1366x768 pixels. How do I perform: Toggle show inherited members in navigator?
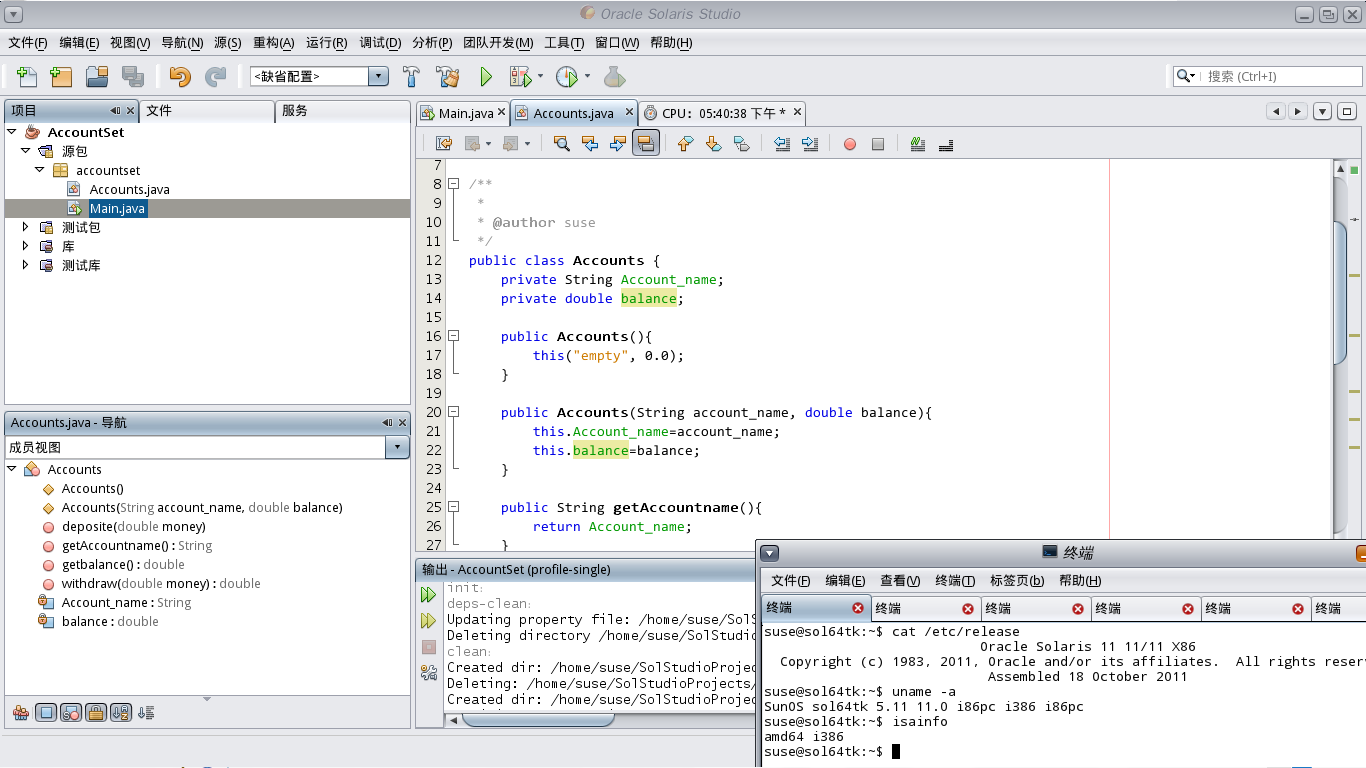point(20,713)
